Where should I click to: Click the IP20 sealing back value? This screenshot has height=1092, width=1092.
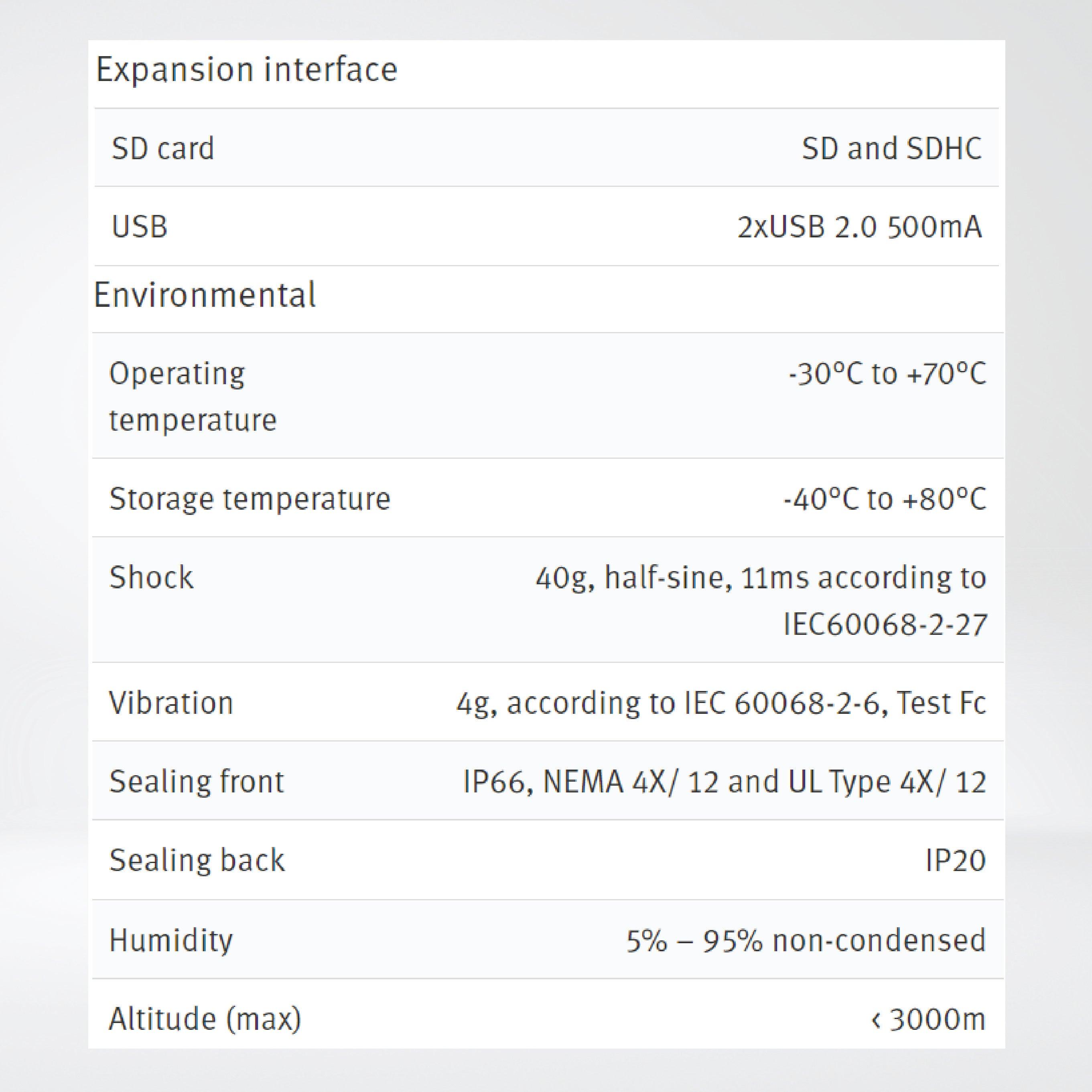click(x=955, y=860)
